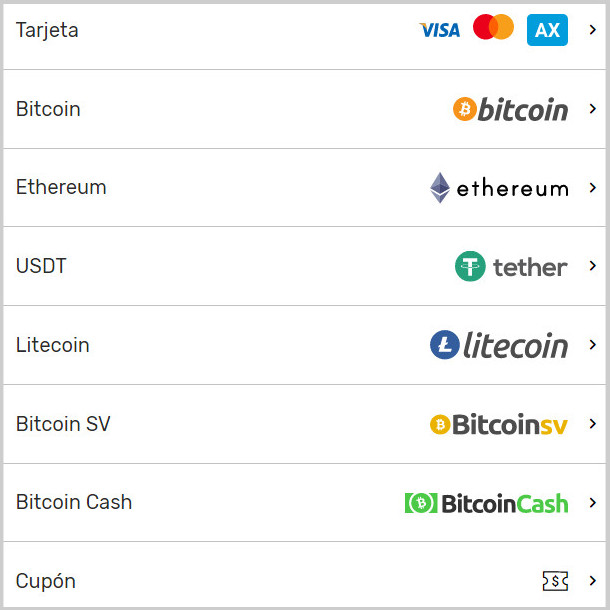
Task: Click the Visa card logo
Action: pos(439,30)
